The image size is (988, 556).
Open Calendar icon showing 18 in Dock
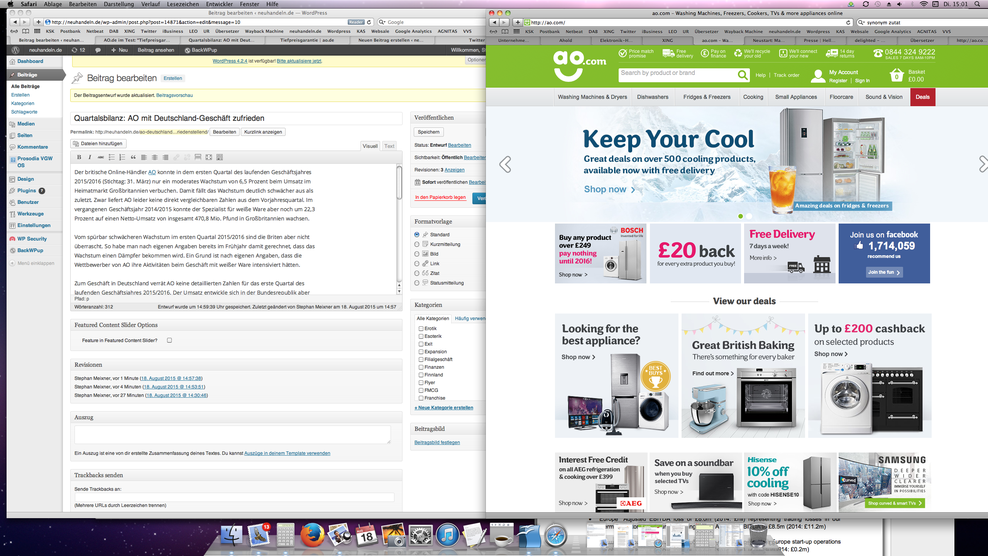coord(366,535)
